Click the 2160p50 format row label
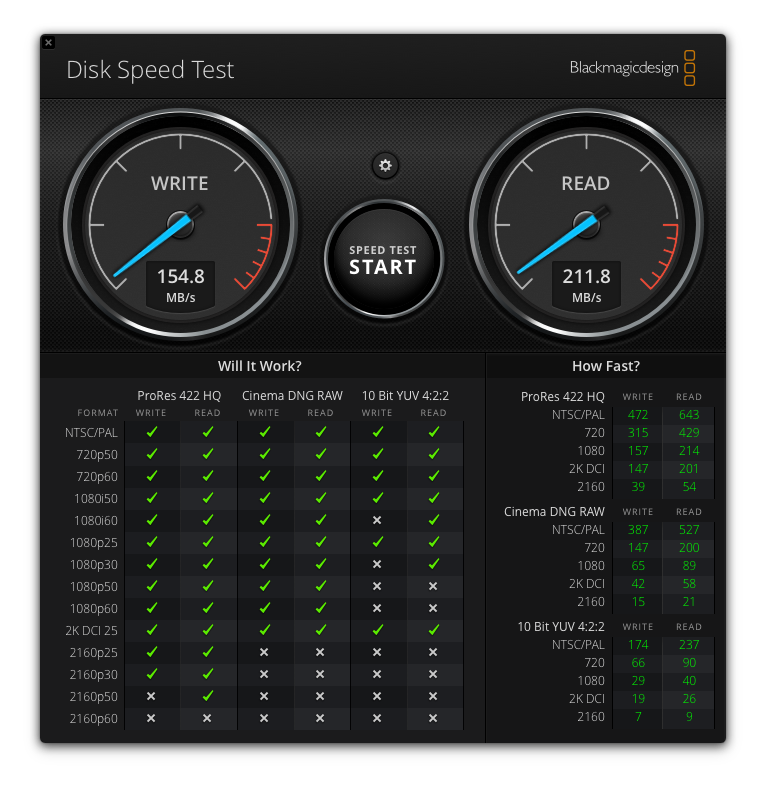 point(94,696)
